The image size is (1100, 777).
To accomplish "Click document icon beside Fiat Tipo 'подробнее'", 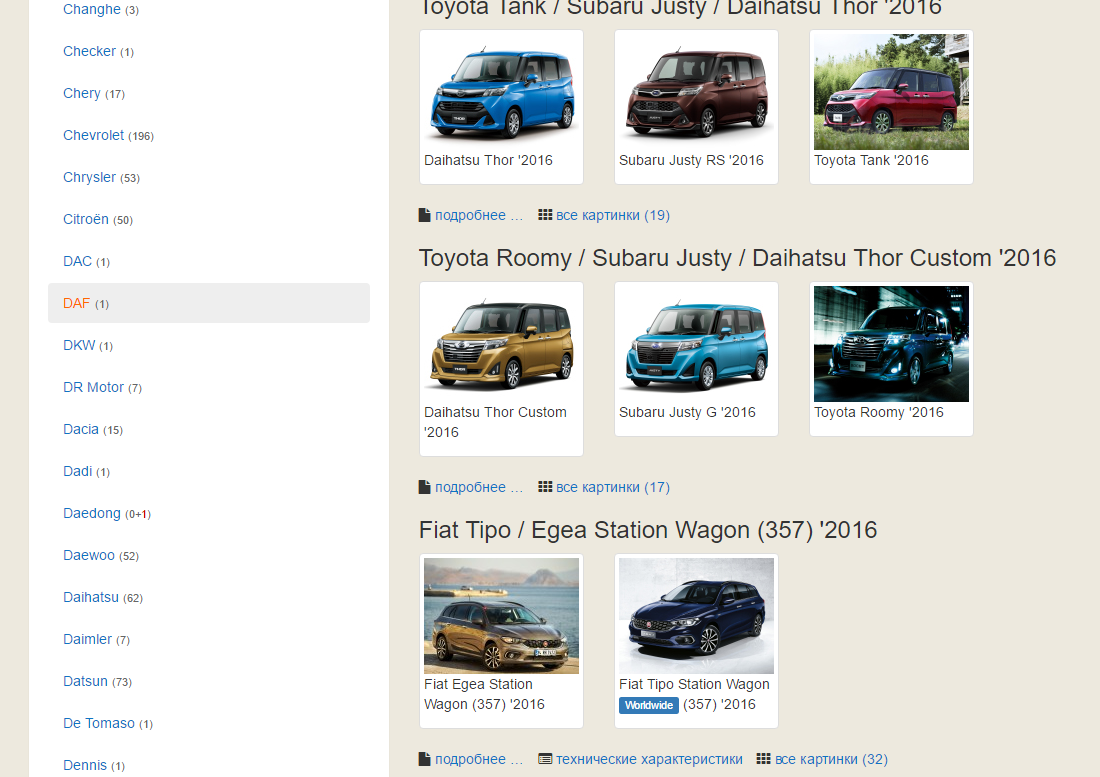I will 424,759.
